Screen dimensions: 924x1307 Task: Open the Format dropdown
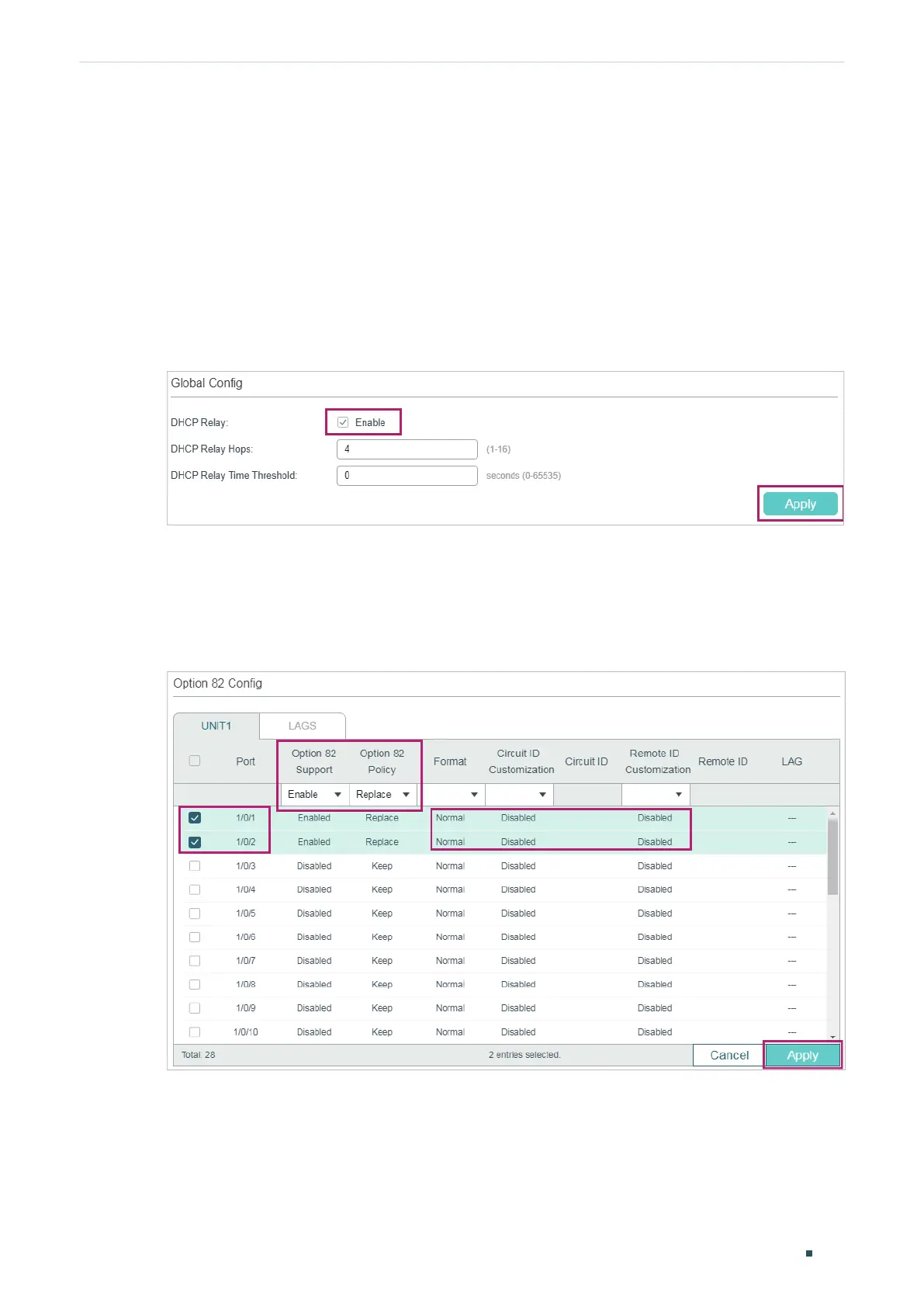point(451,795)
